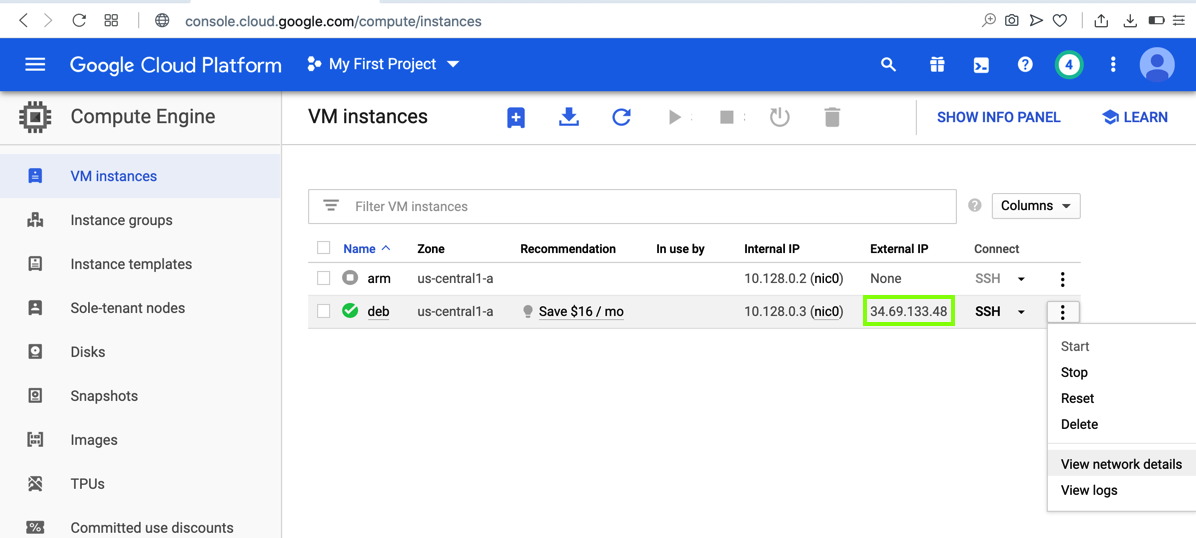Click the Filter VM instances field
1196x538 pixels.
(632, 207)
